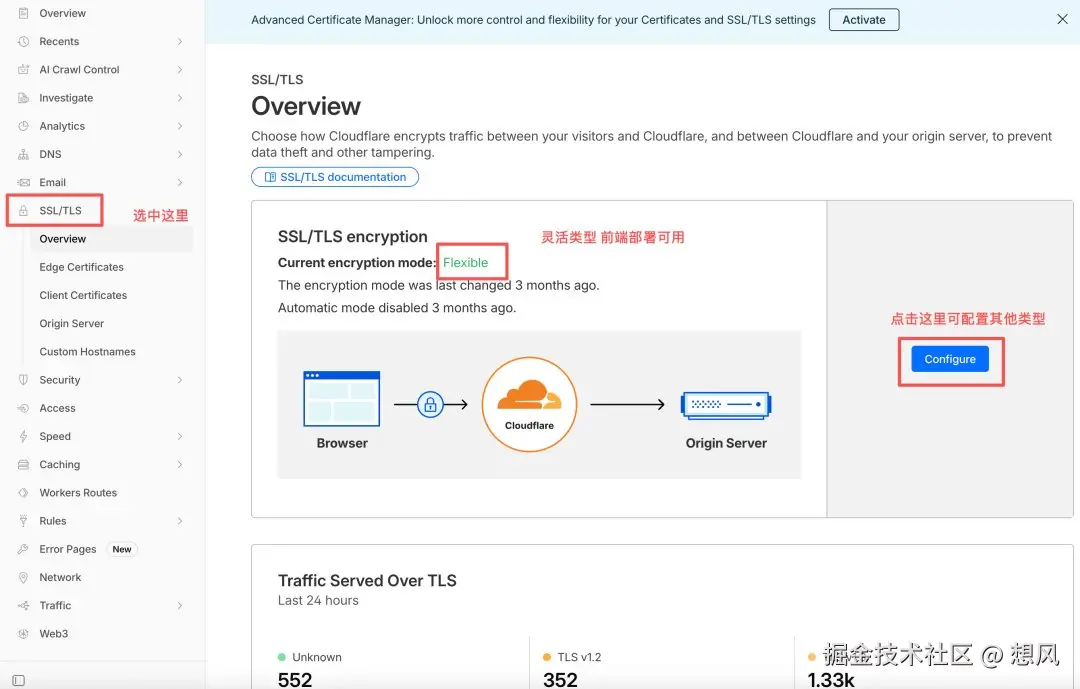Click the Rules funnel icon
The image size is (1080, 689).
(x=23, y=521)
